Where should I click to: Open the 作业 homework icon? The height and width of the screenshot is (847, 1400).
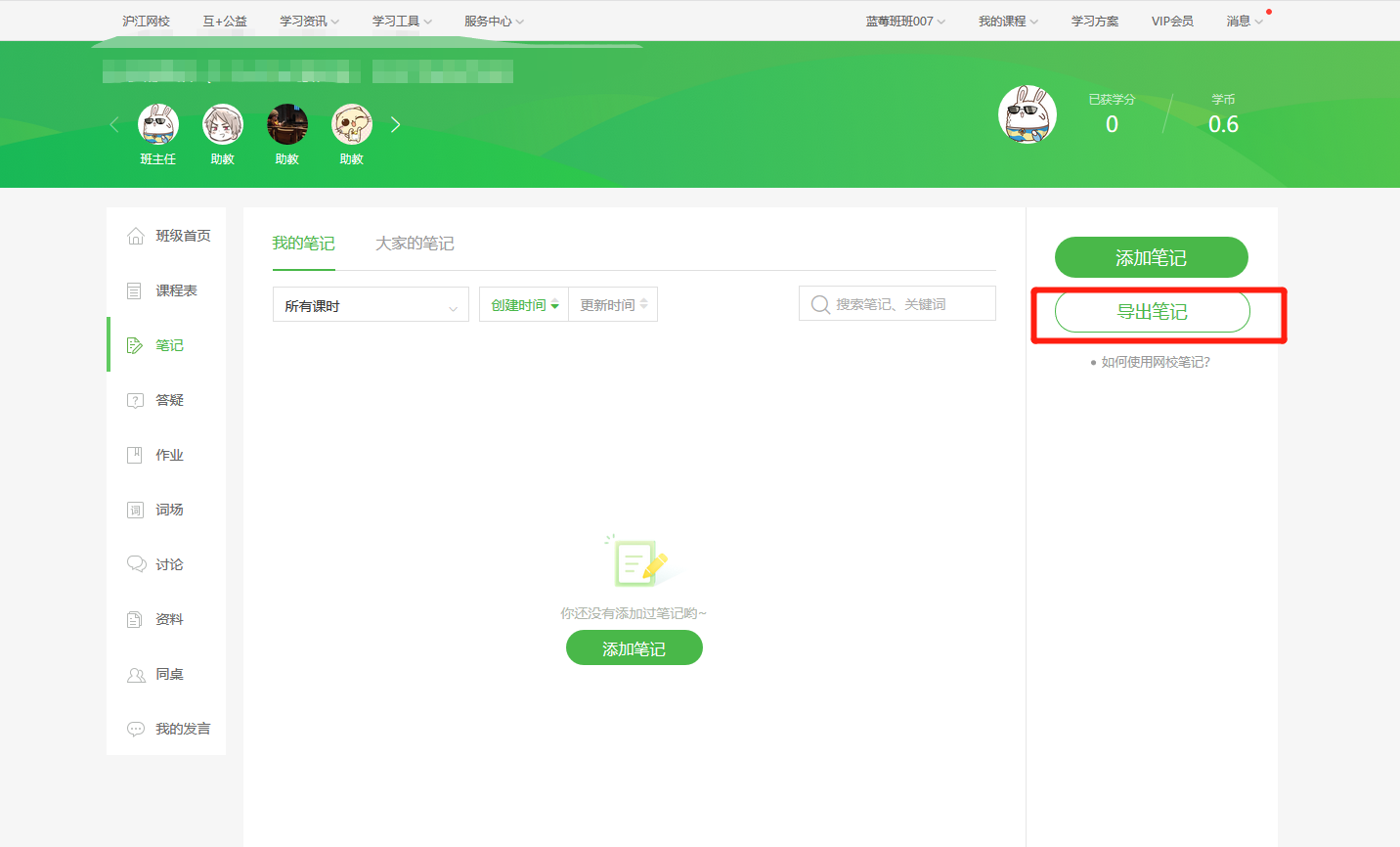pyautogui.click(x=135, y=455)
